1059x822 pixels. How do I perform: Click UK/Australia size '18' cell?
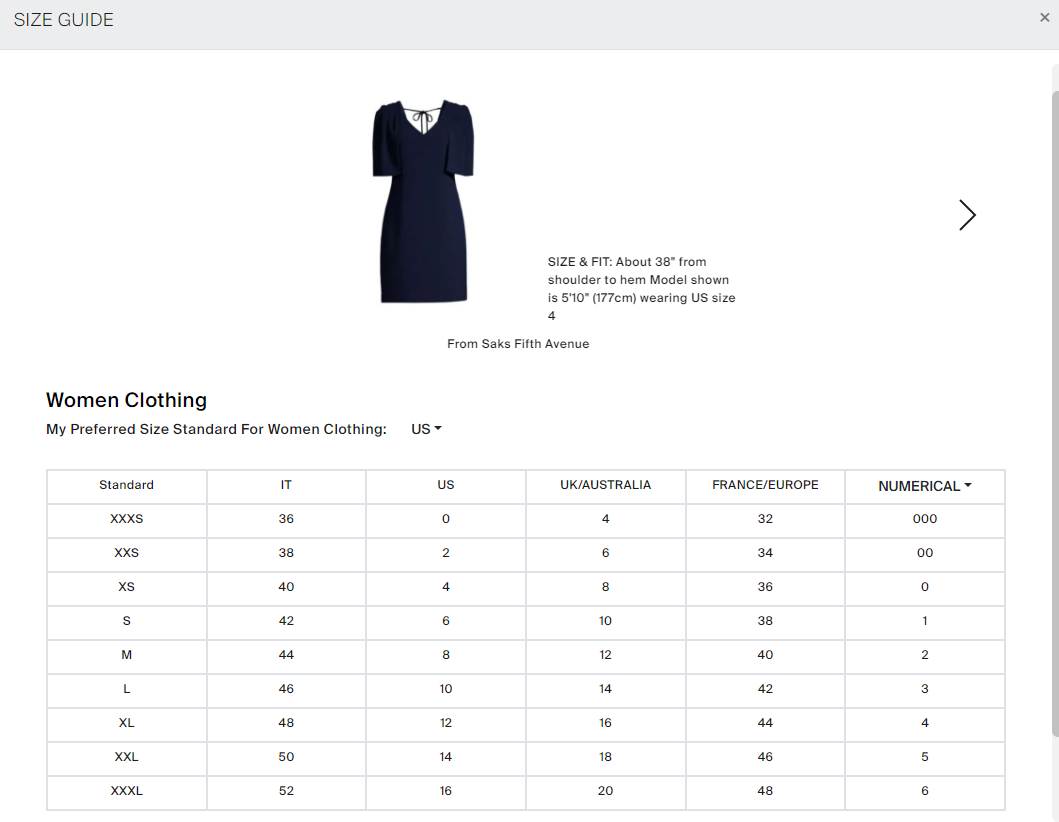pyautogui.click(x=605, y=756)
